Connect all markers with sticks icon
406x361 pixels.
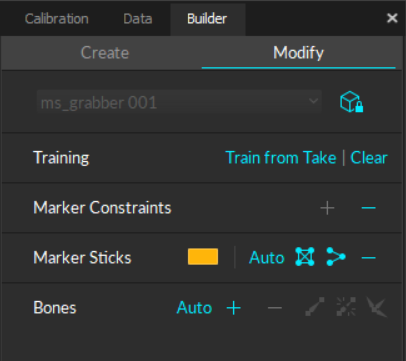[x=305, y=257]
